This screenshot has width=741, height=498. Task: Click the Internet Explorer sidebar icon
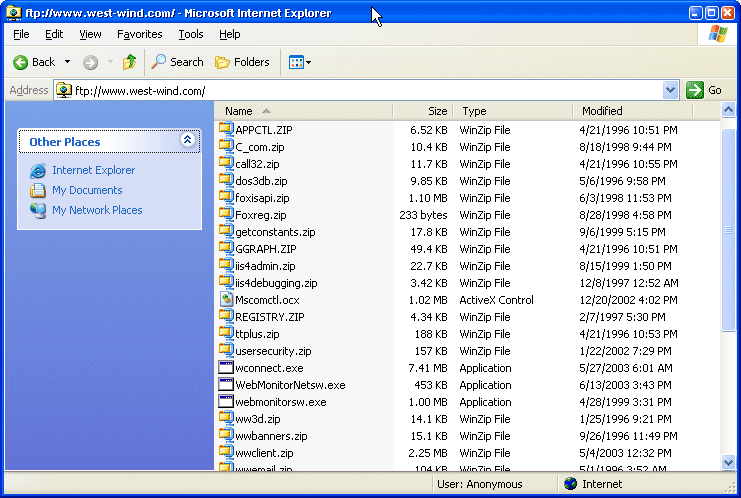click(38, 170)
